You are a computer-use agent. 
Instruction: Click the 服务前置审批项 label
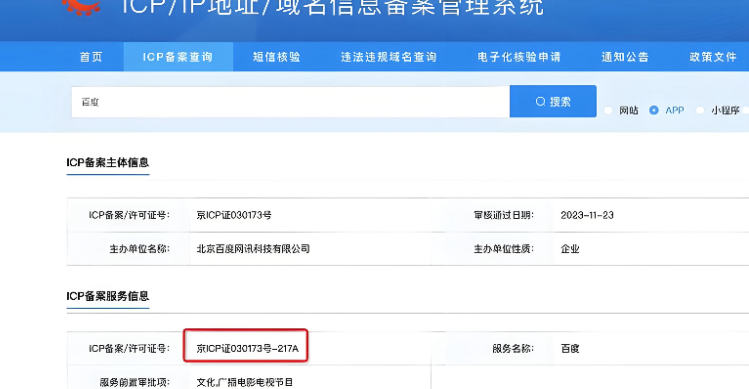pyautogui.click(x=135, y=382)
